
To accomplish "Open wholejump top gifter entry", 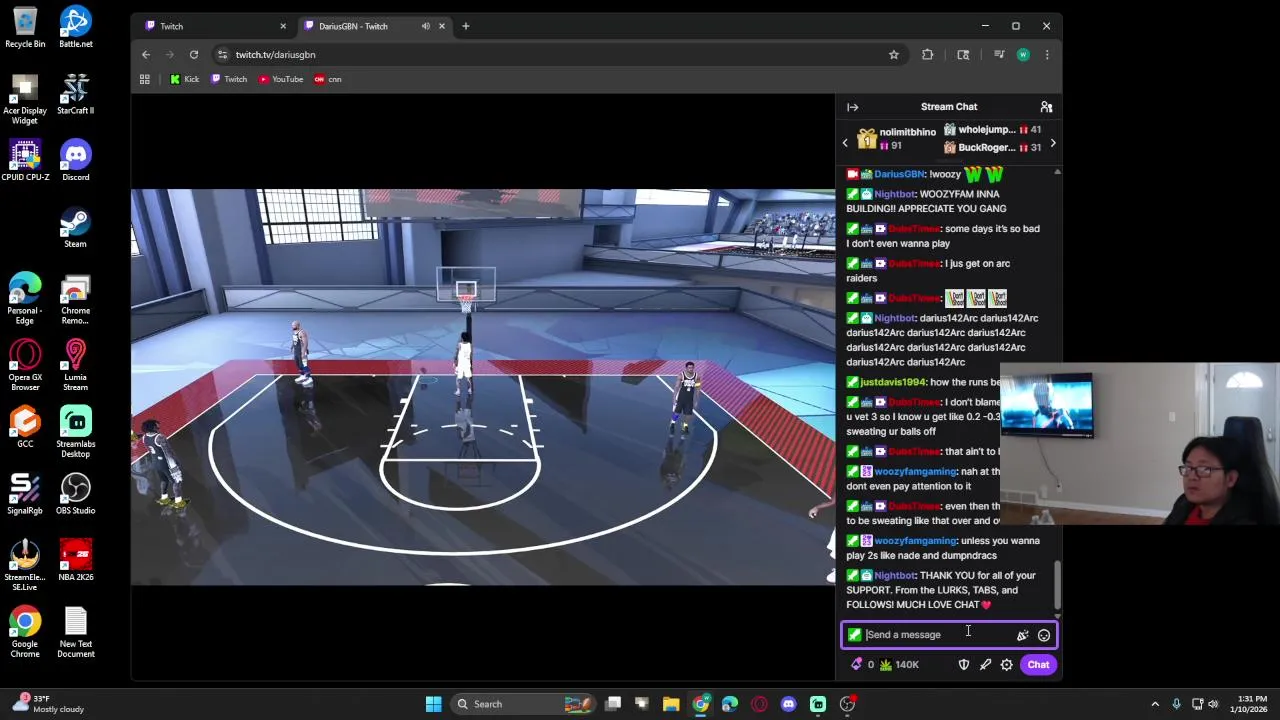I will [992, 130].
